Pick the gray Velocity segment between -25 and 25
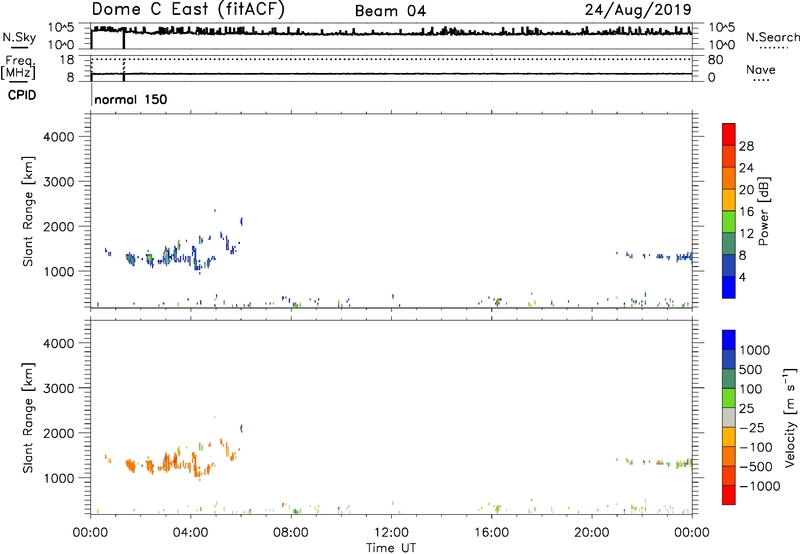The height and width of the screenshot is (554, 800). pyautogui.click(x=729, y=417)
